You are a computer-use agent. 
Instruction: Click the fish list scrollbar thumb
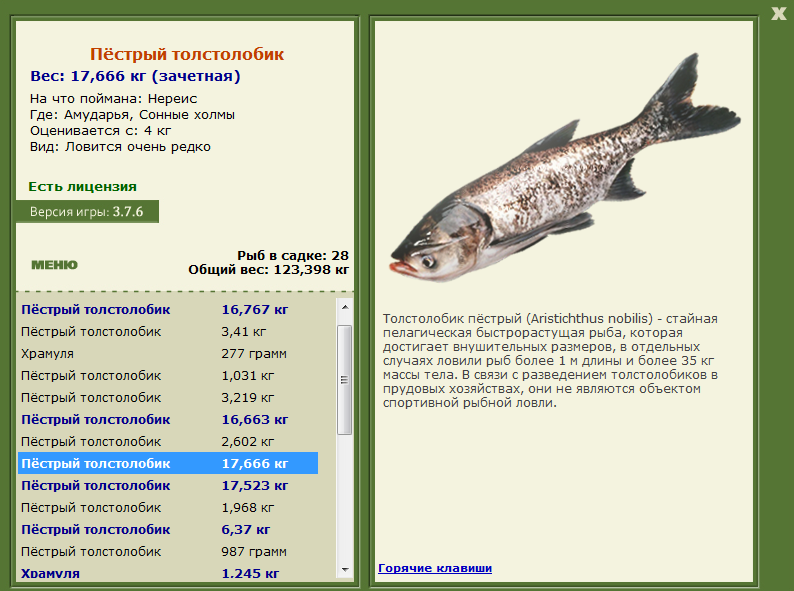pyautogui.click(x=345, y=380)
